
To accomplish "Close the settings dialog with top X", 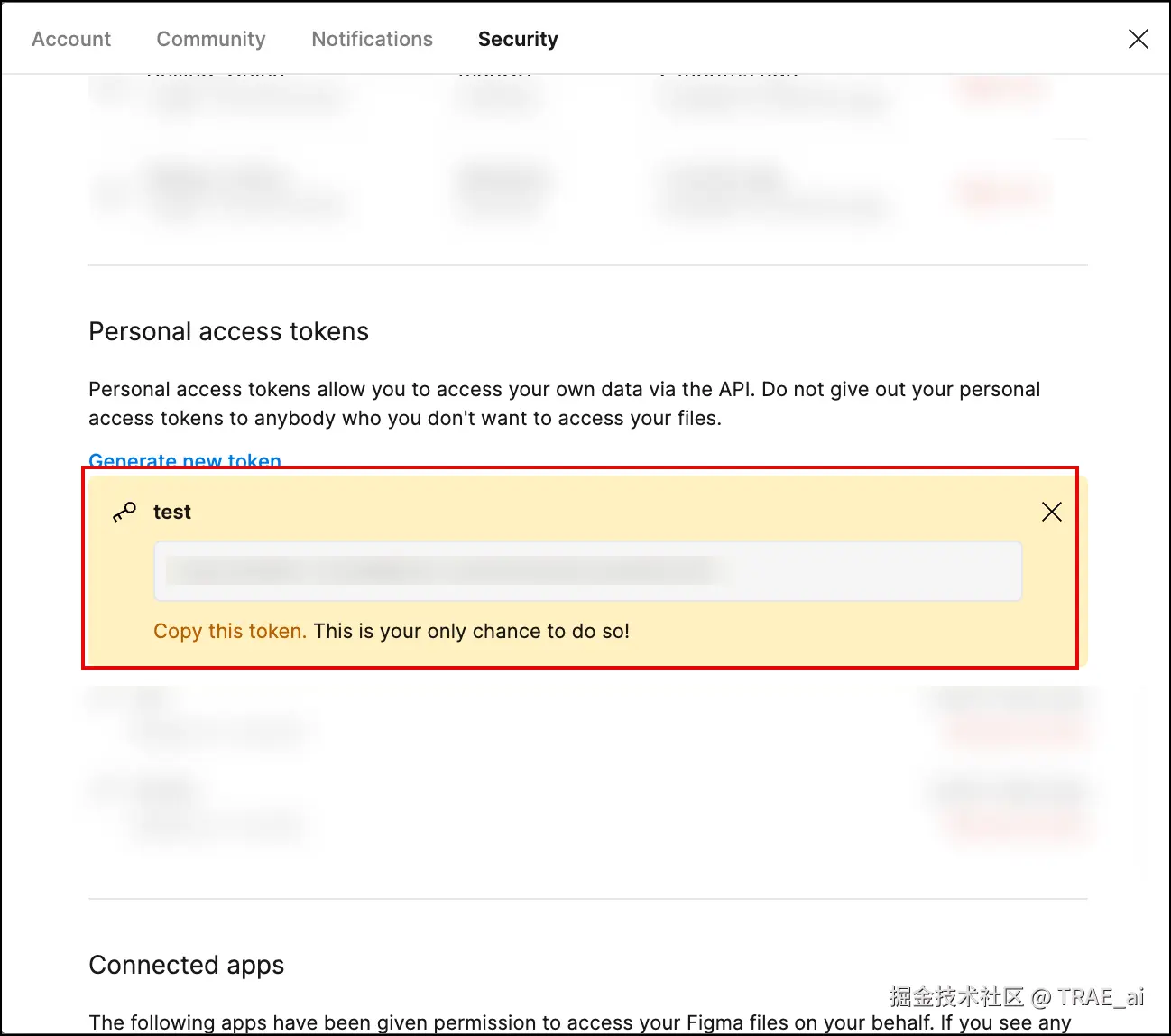I will tap(1139, 39).
